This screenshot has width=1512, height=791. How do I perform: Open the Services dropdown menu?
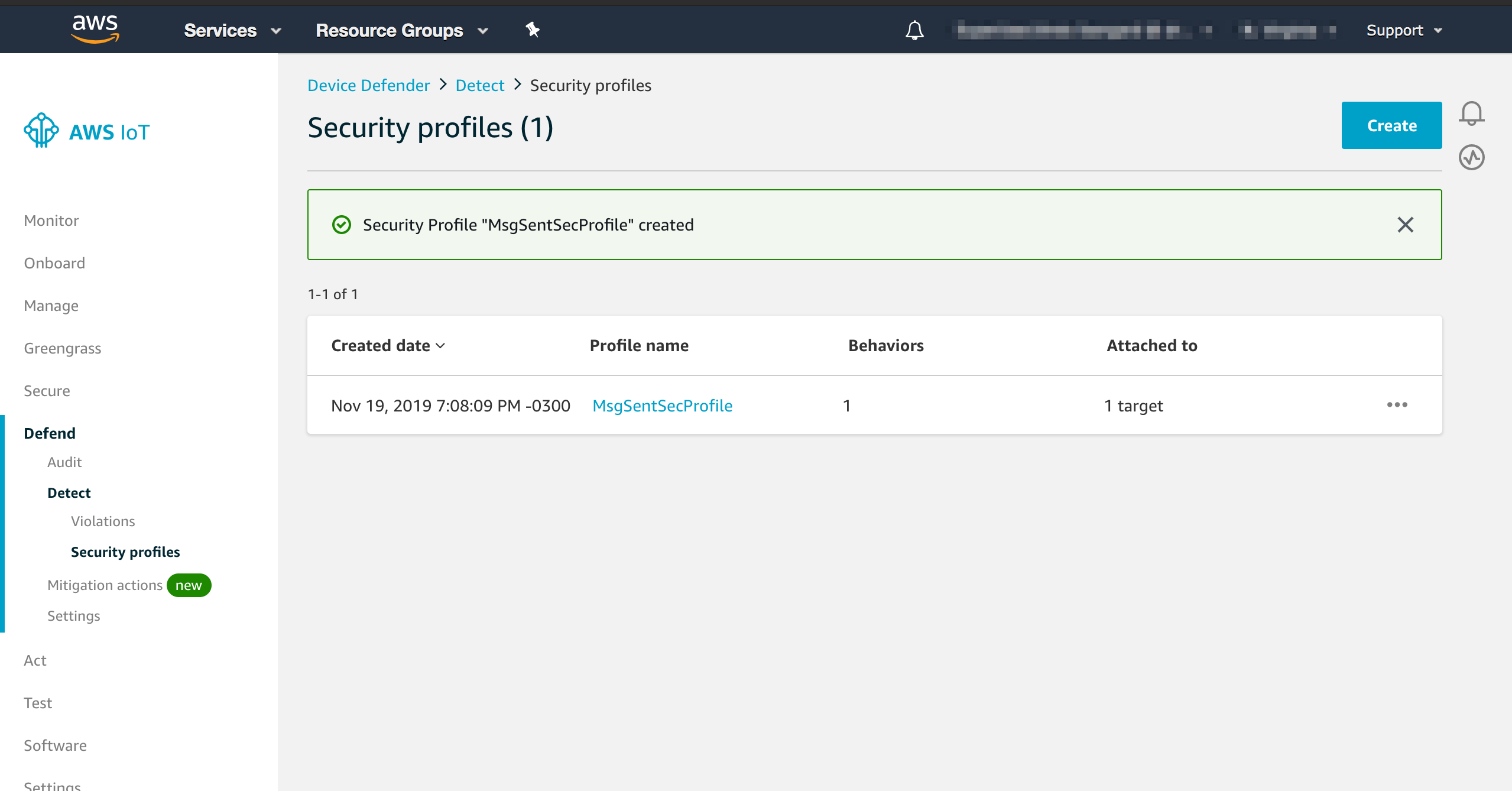pos(232,30)
